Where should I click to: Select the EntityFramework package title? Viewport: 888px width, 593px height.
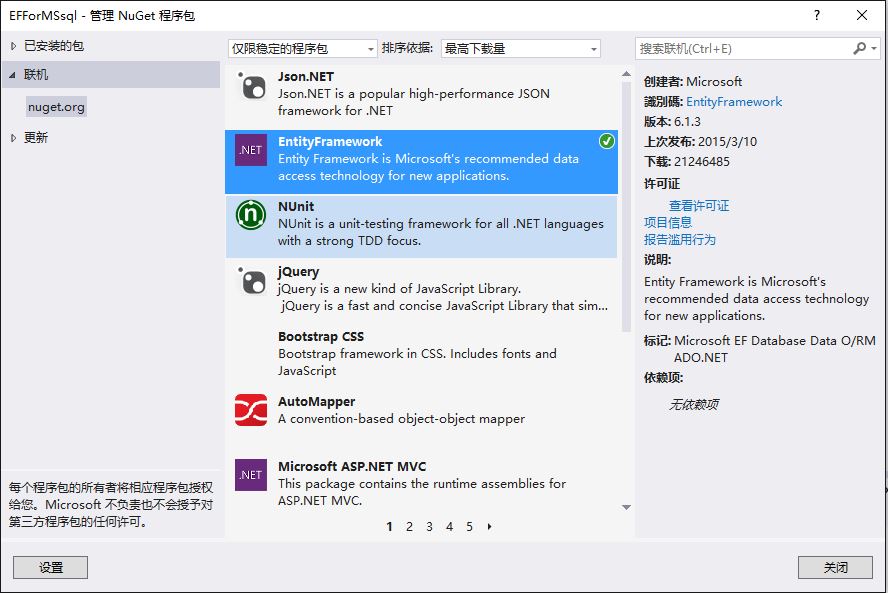point(330,142)
